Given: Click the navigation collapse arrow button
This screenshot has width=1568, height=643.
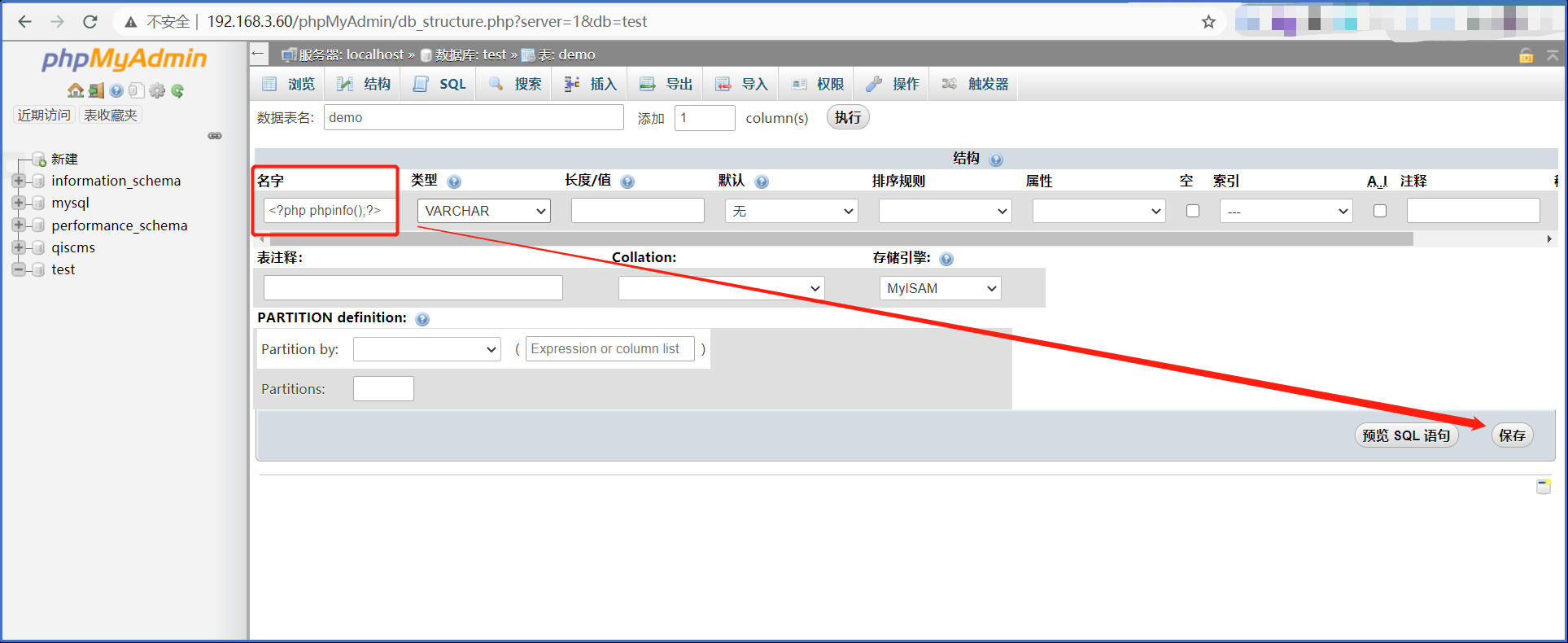Looking at the screenshot, I should [259, 54].
